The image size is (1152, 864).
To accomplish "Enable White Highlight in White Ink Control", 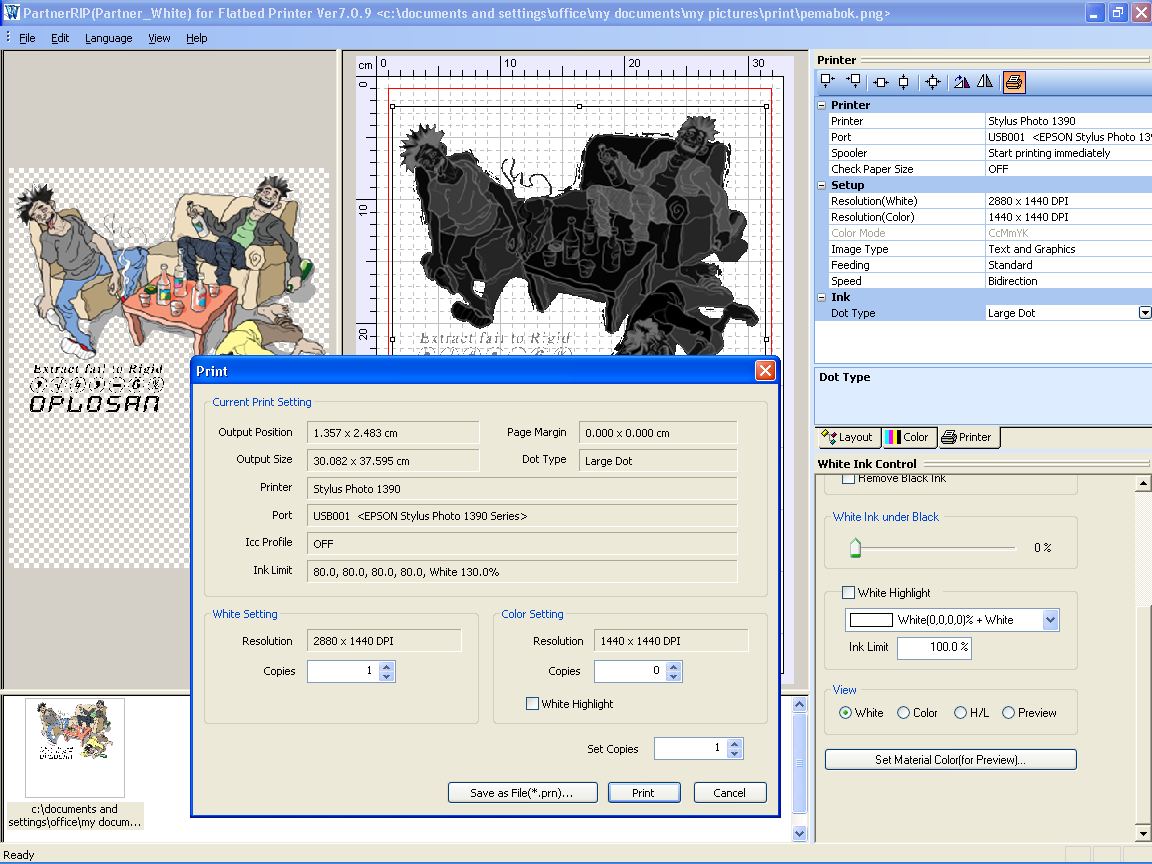I will tap(849, 592).
